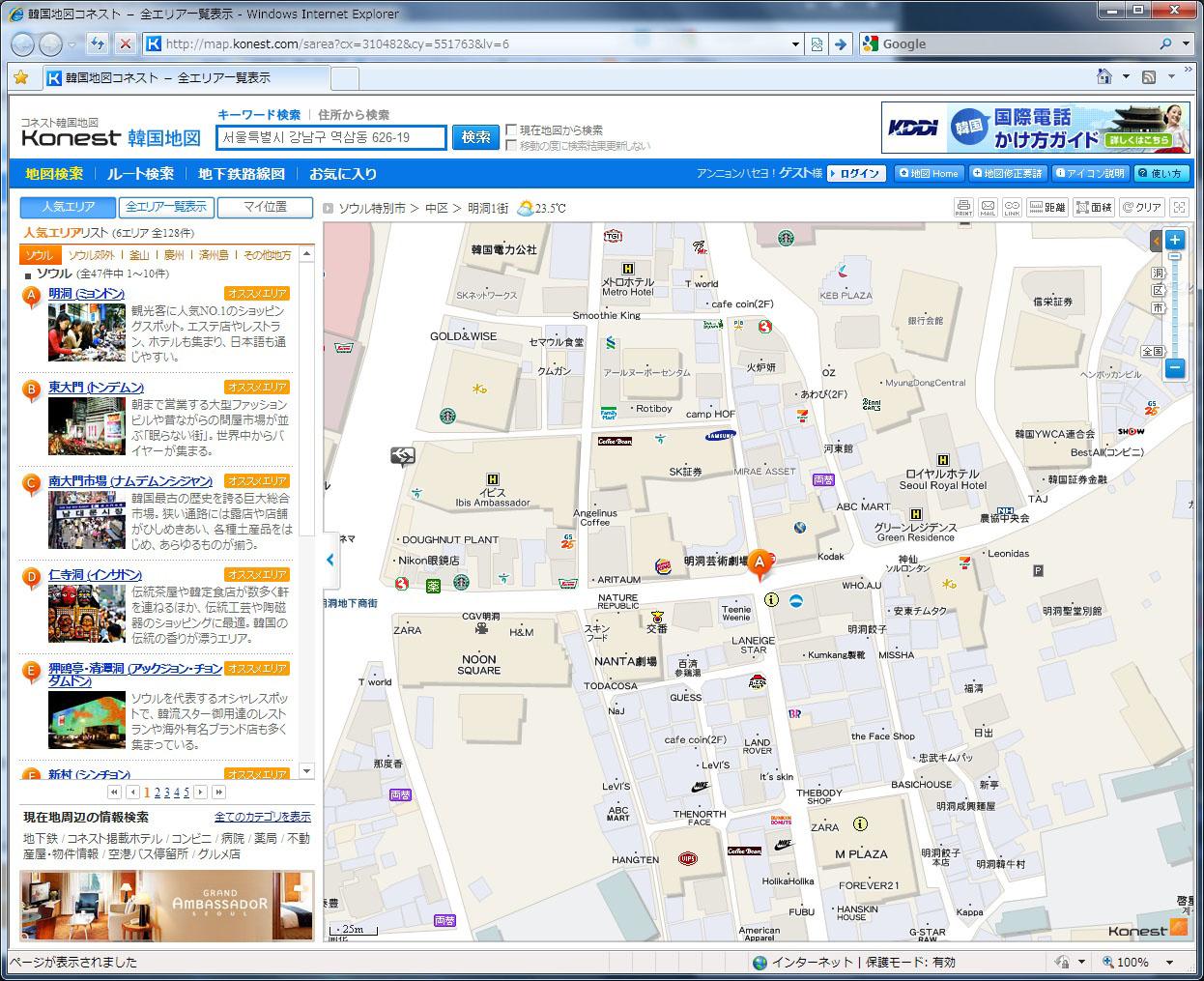This screenshot has height=981, width=1204.
Task: Open the Home button dropdown arrow
Action: point(1126,77)
